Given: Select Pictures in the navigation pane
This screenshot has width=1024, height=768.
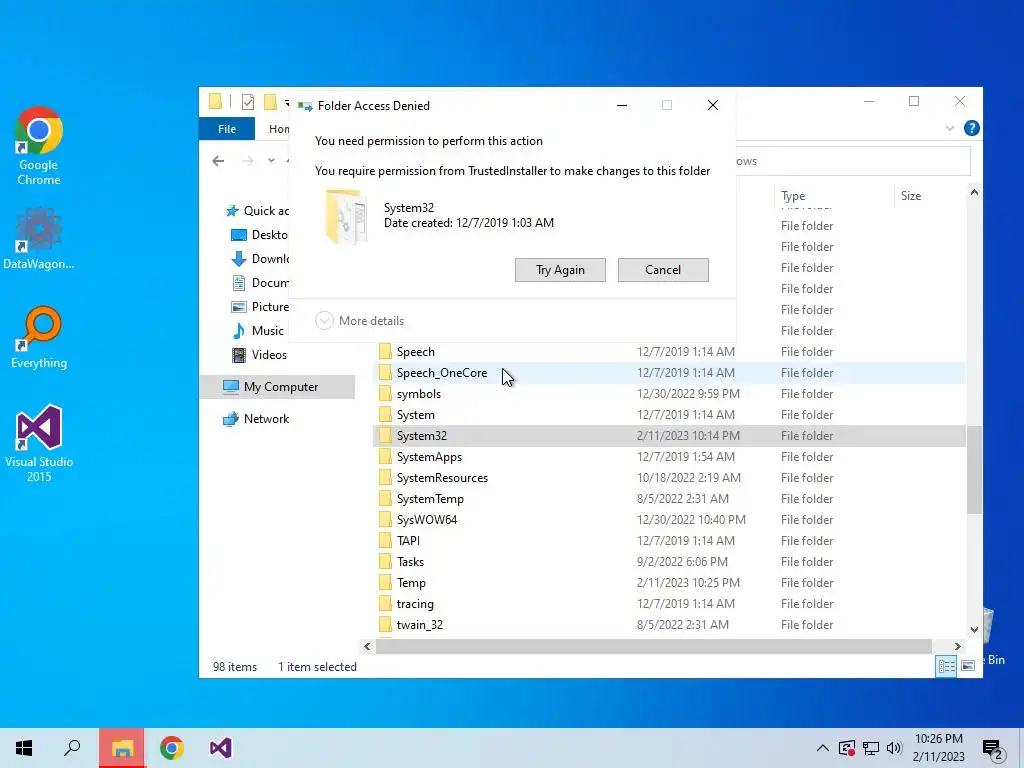Looking at the screenshot, I should (260, 307).
